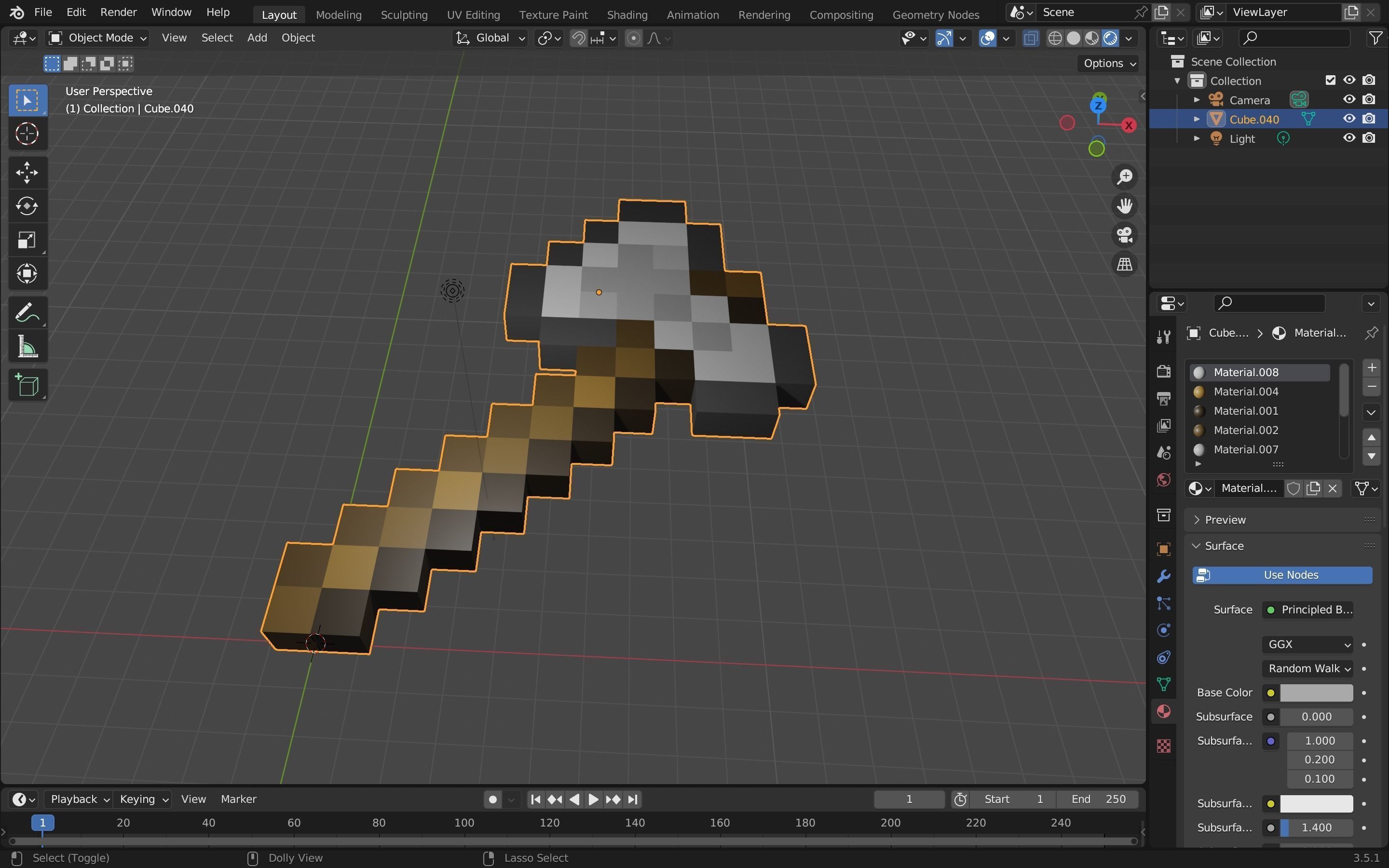Select the Measure tool
The height and width of the screenshot is (868, 1389).
pos(27,347)
